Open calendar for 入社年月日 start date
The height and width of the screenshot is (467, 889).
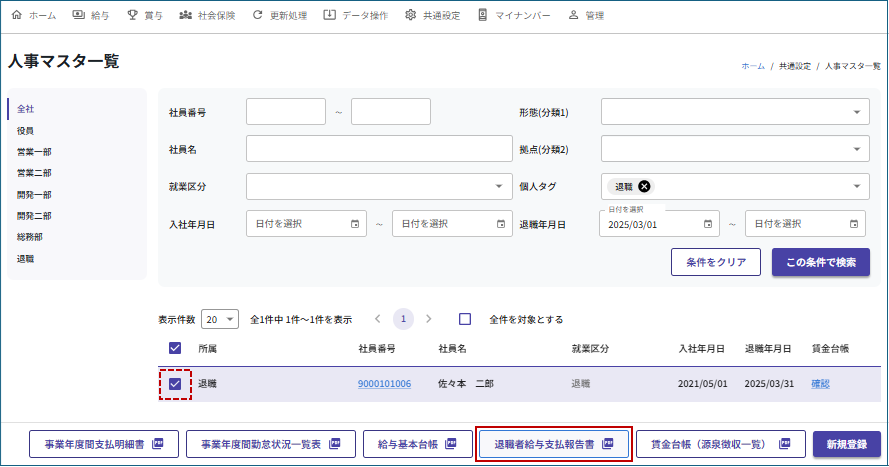(355, 224)
